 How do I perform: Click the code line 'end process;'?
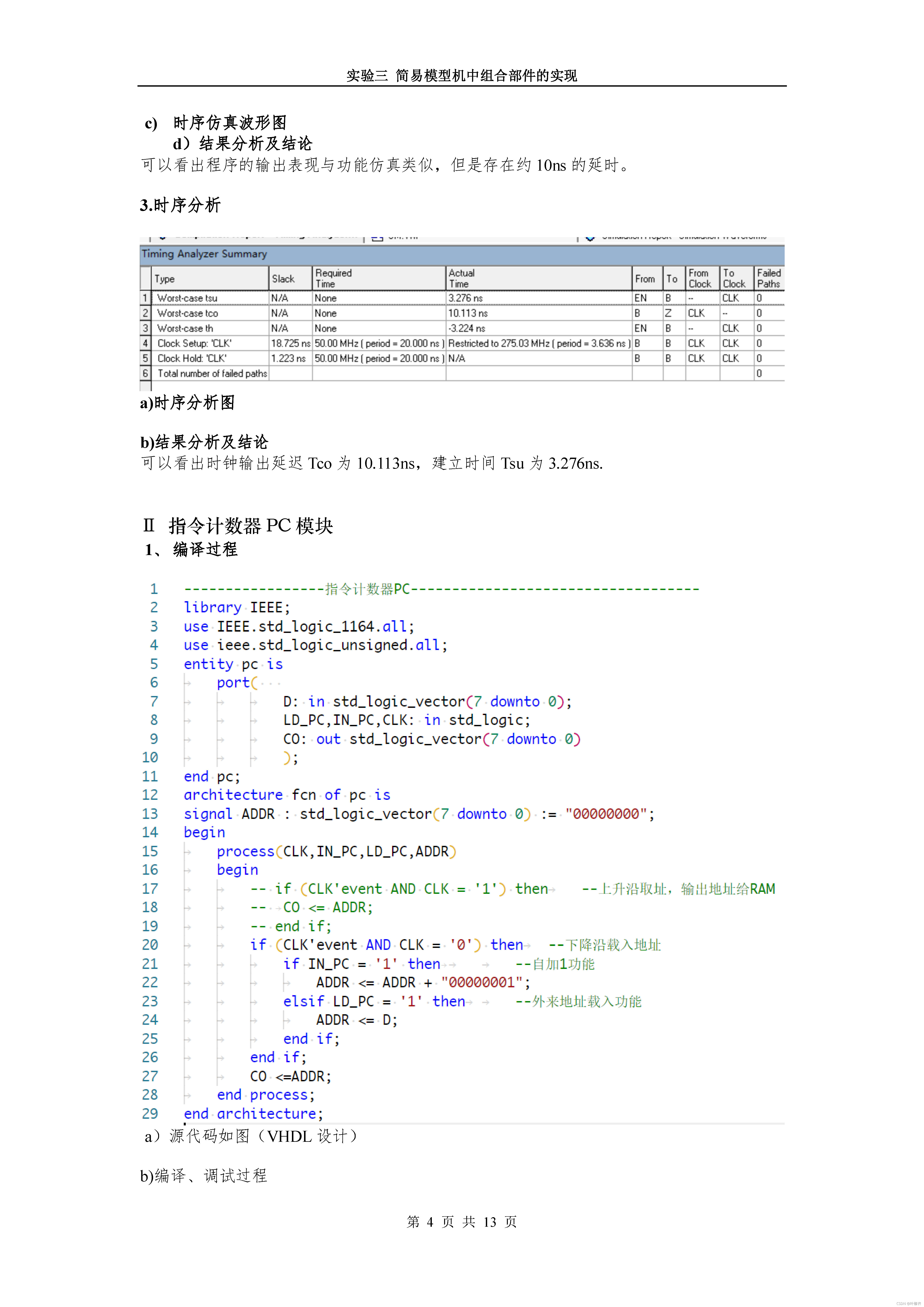click(x=266, y=1095)
